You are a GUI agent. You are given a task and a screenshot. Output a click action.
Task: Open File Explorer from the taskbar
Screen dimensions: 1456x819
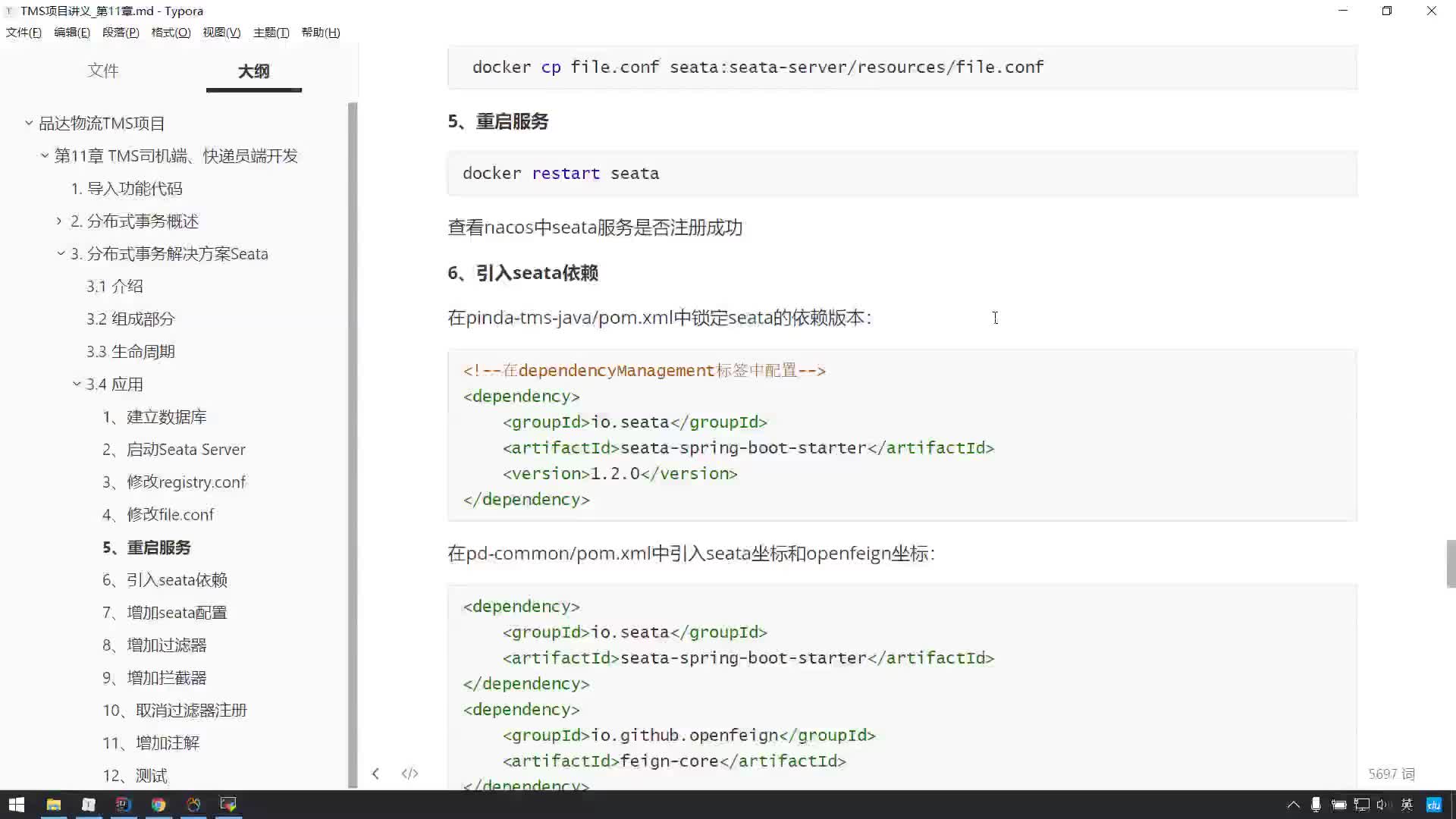tap(54, 805)
